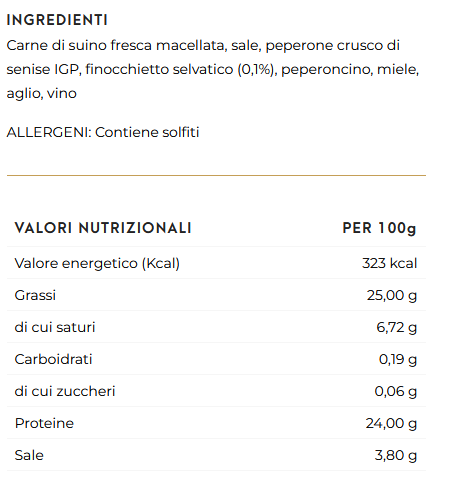Click the 0,19 g carbohydrate value
This screenshot has height=497, width=472.
398,360
